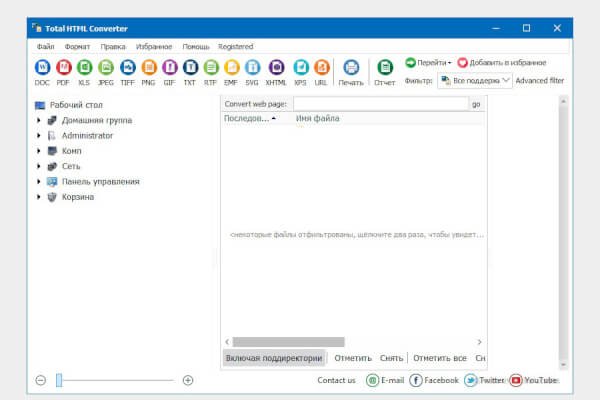Click the go button
Screen dimensions: 600x400
coord(476,104)
